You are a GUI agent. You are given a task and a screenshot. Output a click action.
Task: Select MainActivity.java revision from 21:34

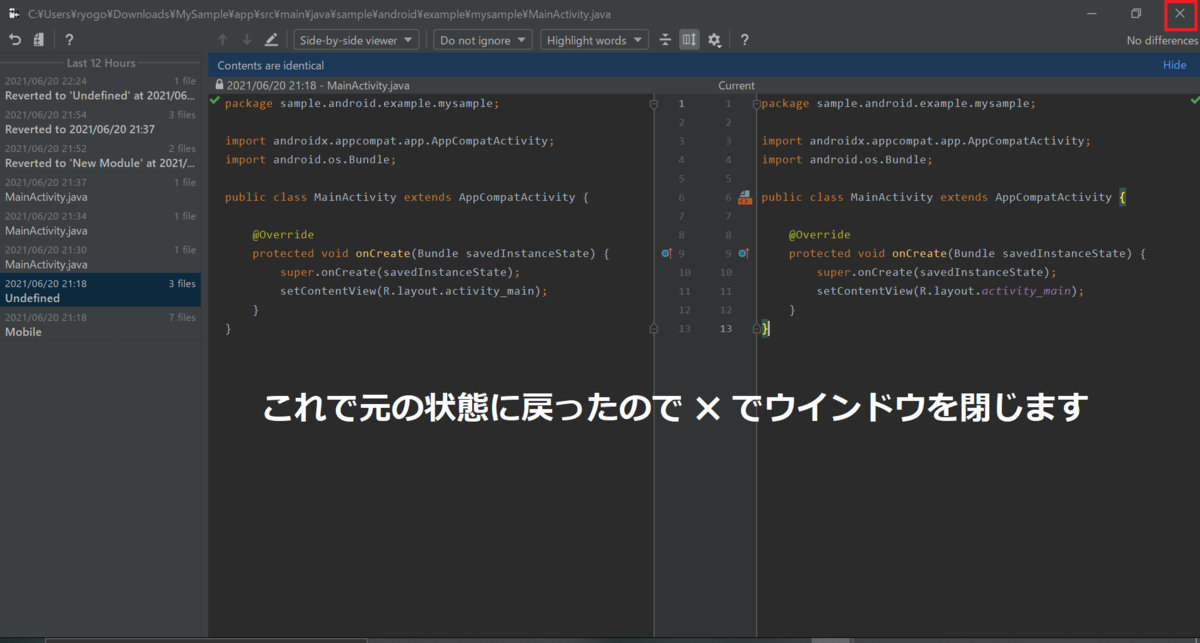pyautogui.click(x=100, y=223)
